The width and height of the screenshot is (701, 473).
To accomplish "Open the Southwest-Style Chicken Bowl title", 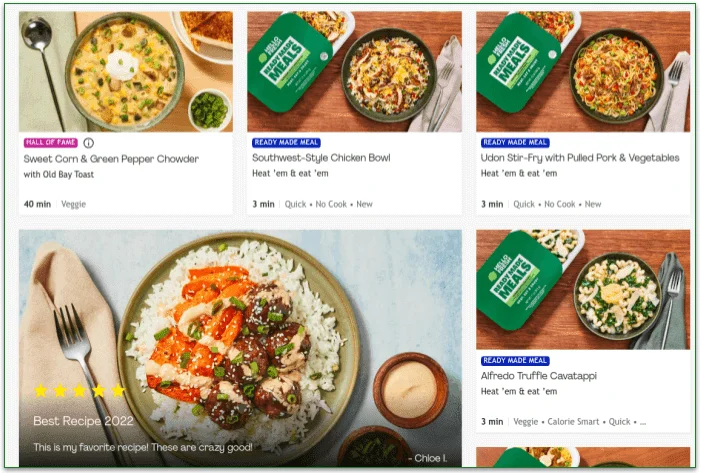I will (321, 158).
